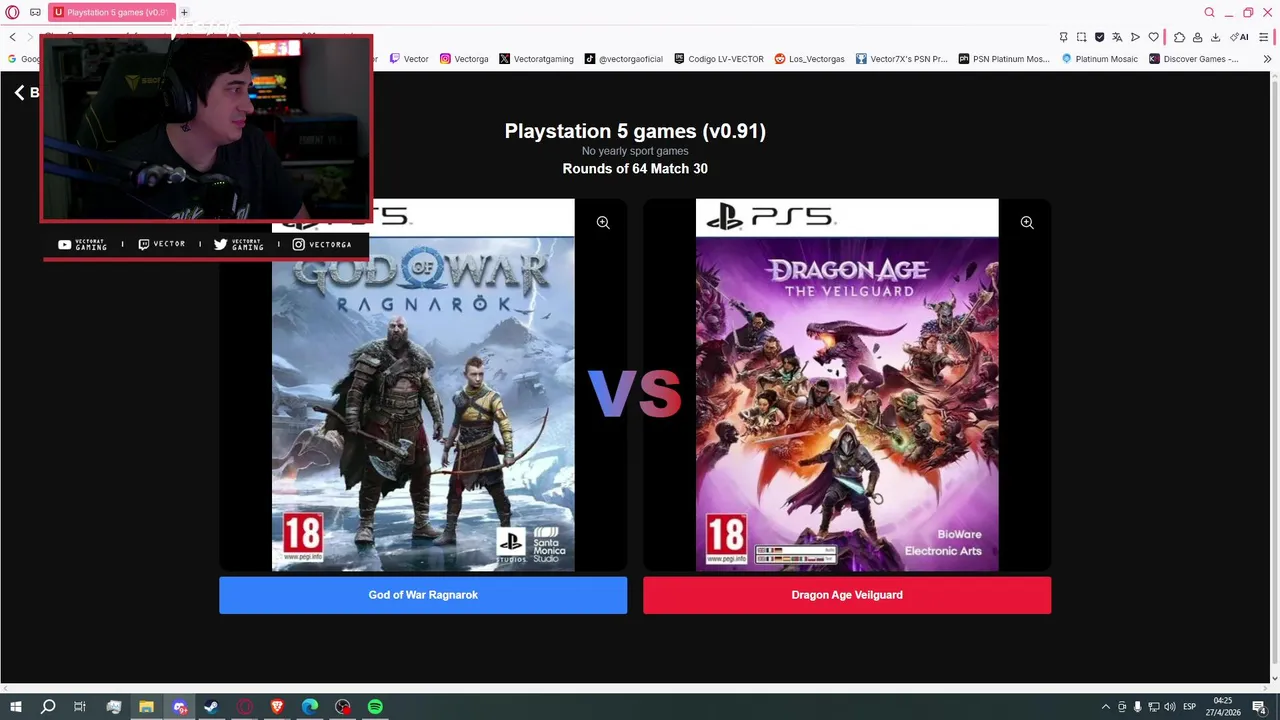Open the ad blocker shield icon
Viewport: 1280px width, 720px height.
pos(1099,37)
